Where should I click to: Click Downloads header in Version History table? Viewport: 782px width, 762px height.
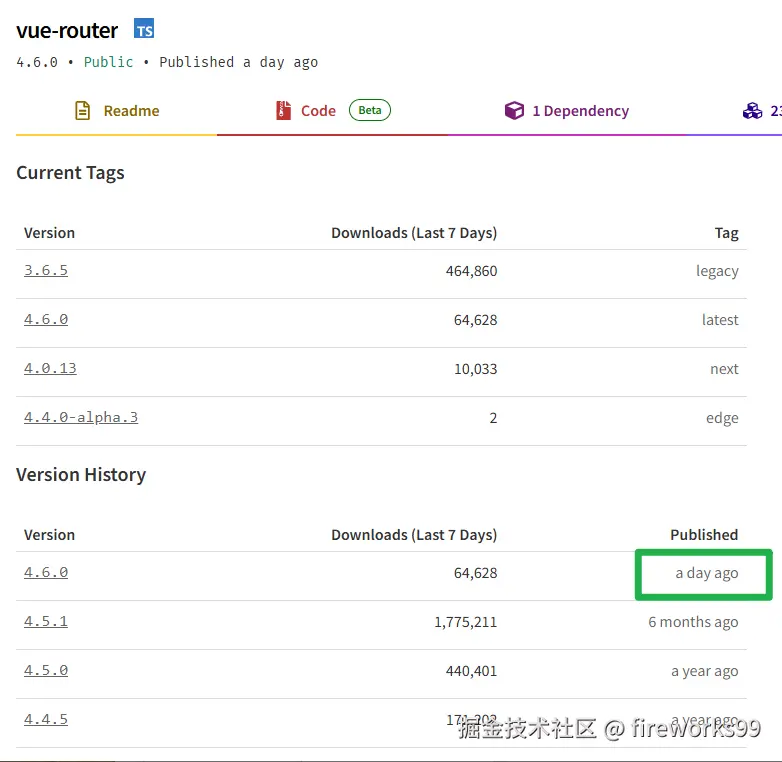[x=414, y=535]
